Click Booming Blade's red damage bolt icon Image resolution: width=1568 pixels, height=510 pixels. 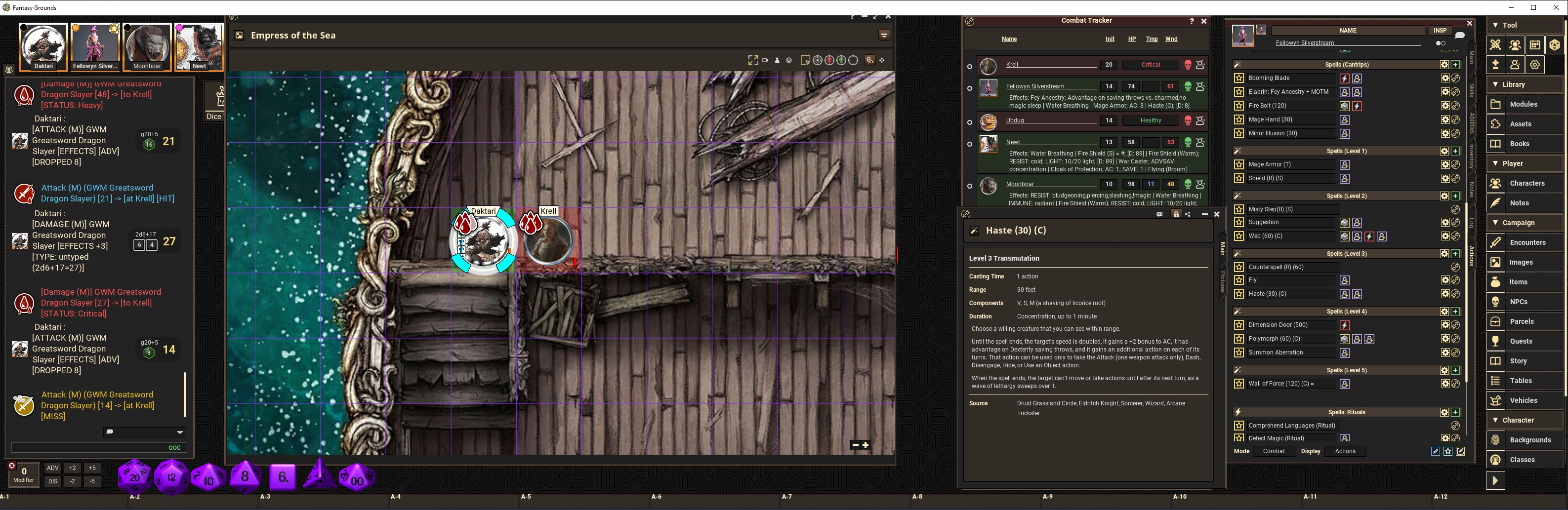(1345, 78)
